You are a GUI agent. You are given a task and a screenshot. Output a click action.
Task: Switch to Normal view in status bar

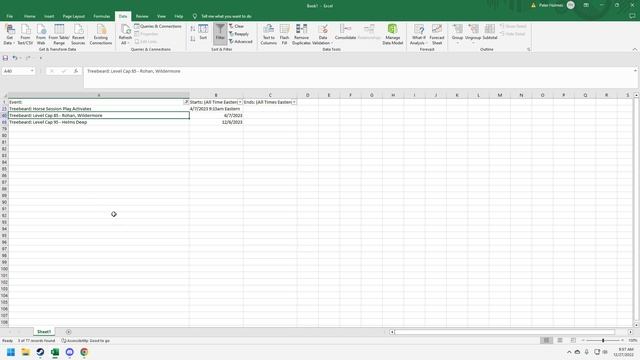[546, 340]
